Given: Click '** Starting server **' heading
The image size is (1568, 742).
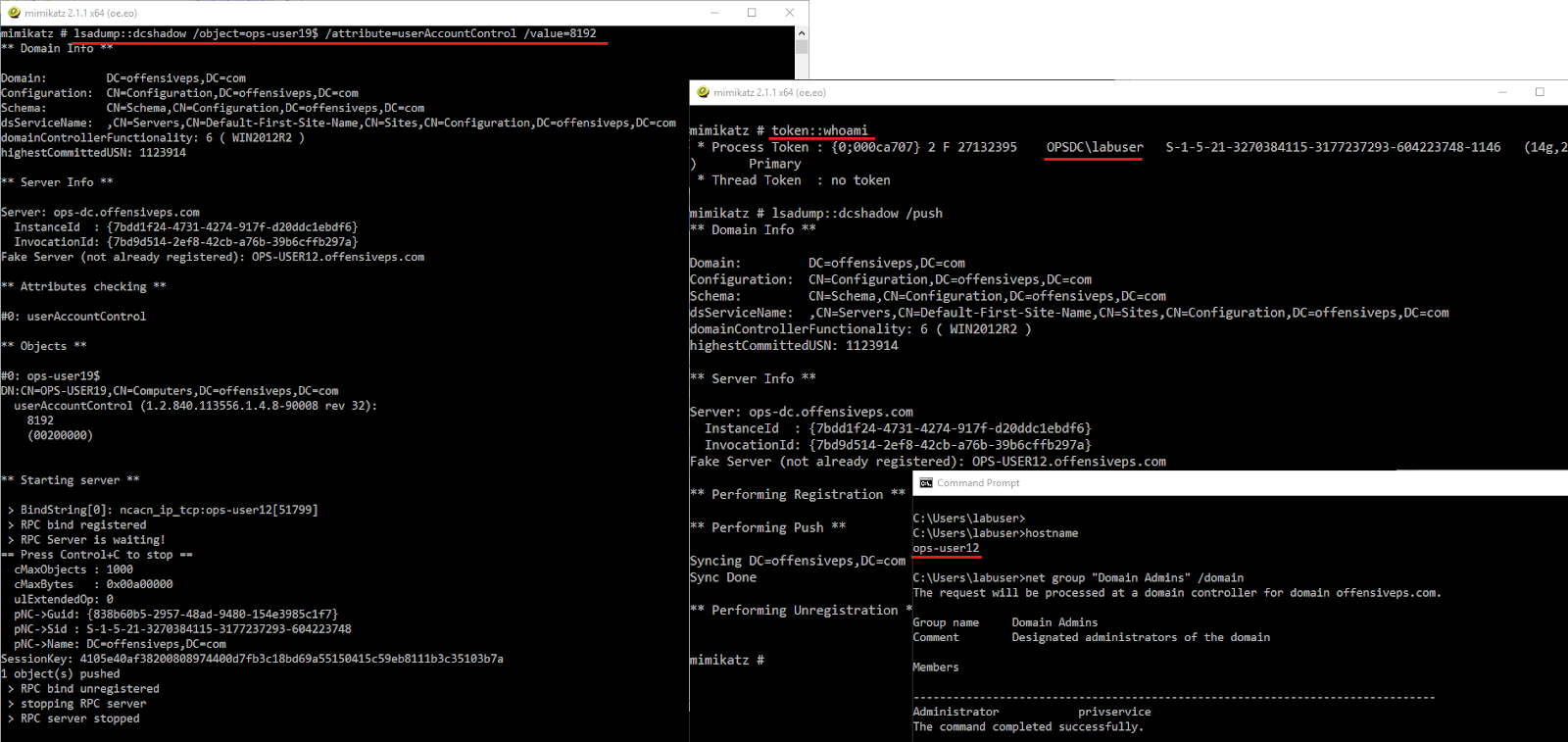Looking at the screenshot, I should click(71, 480).
